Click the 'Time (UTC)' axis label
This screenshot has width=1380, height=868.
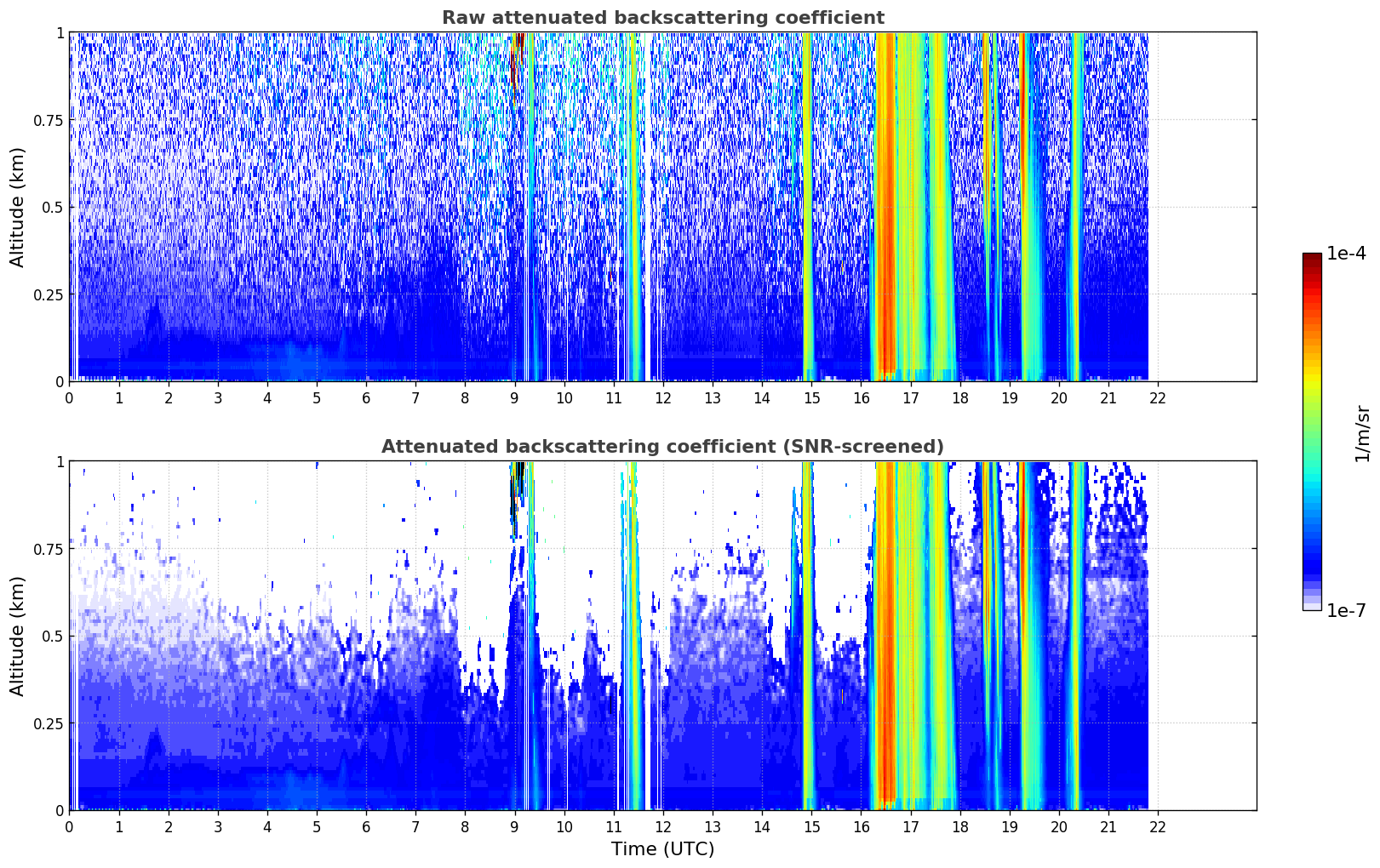click(662, 849)
